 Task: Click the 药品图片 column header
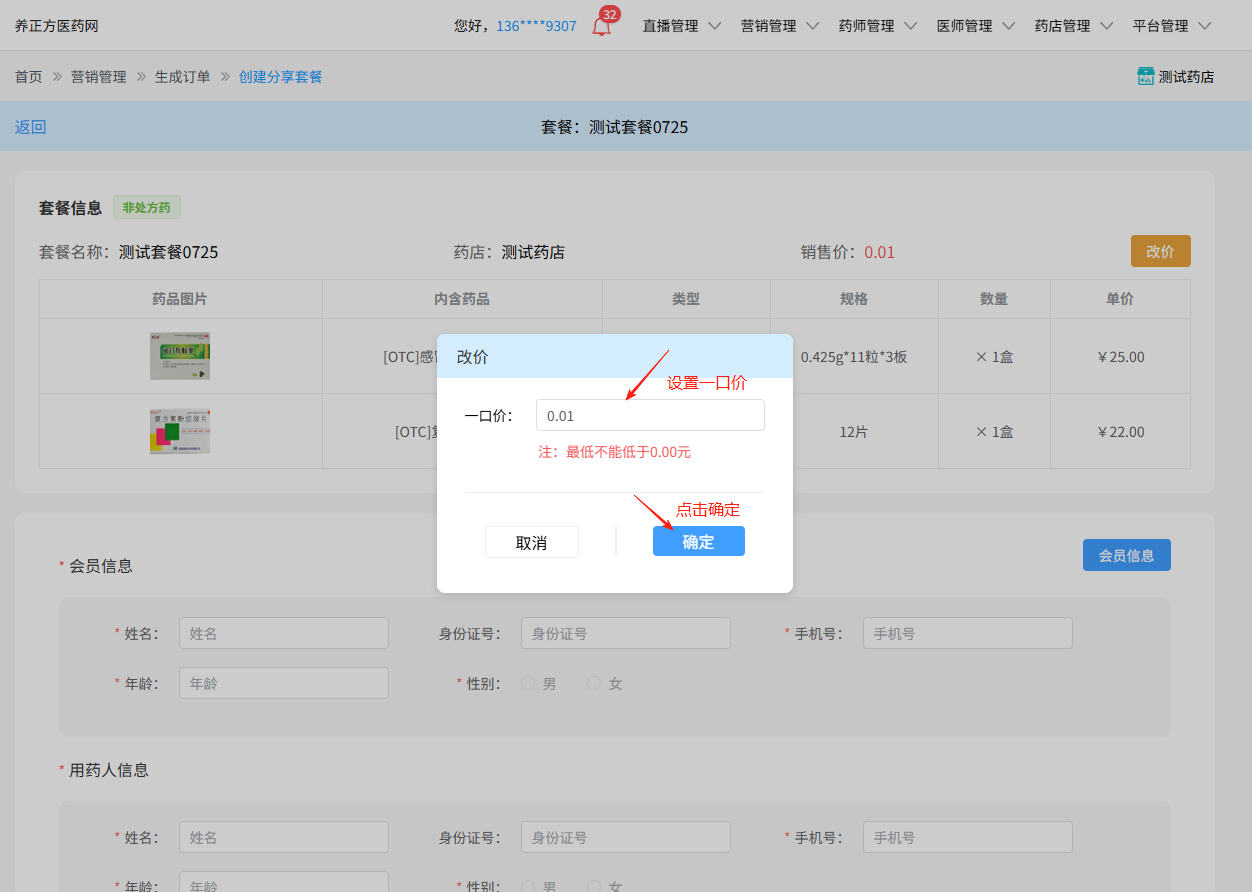click(180, 299)
